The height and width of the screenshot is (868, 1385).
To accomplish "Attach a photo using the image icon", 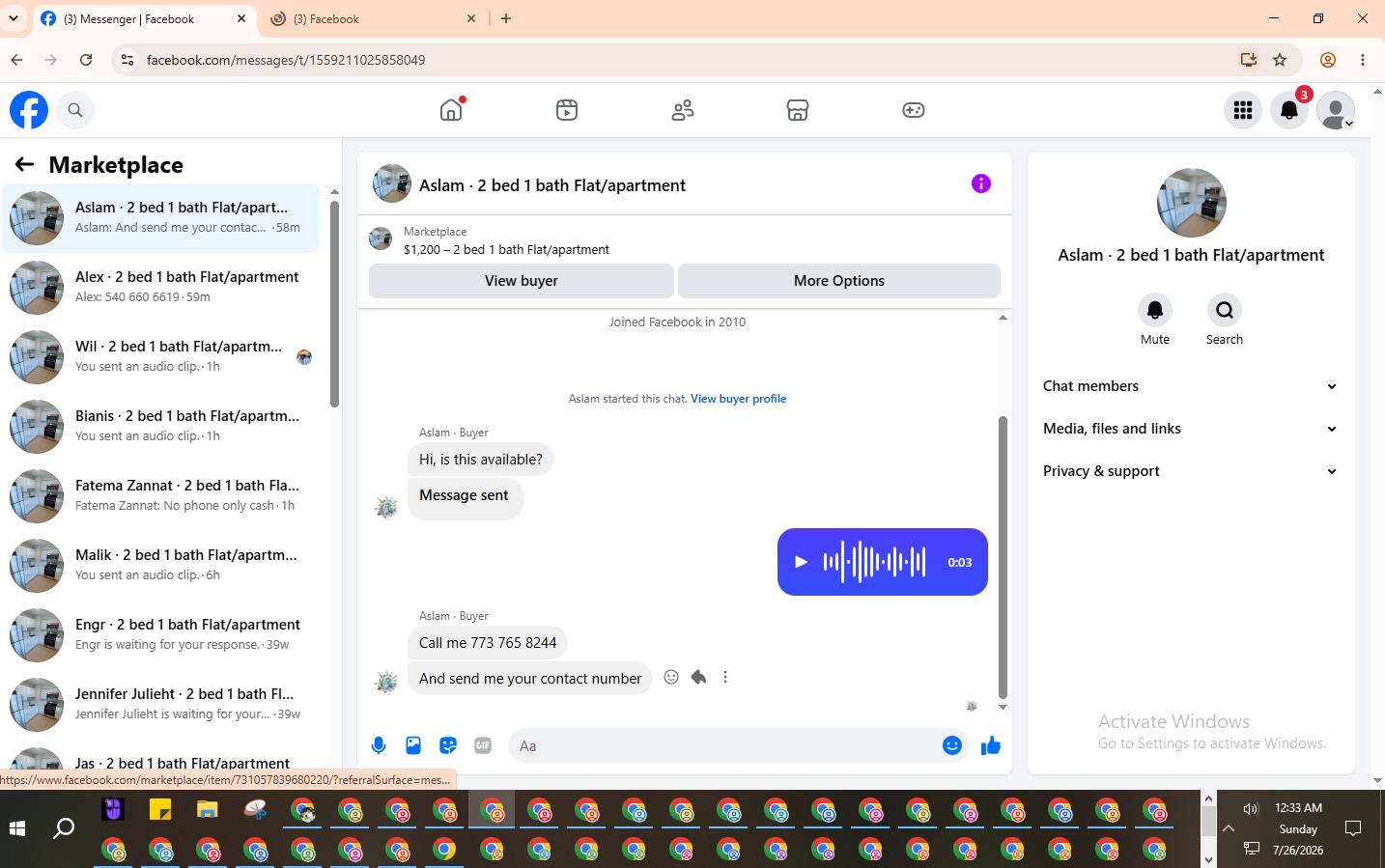I will tap(413, 745).
